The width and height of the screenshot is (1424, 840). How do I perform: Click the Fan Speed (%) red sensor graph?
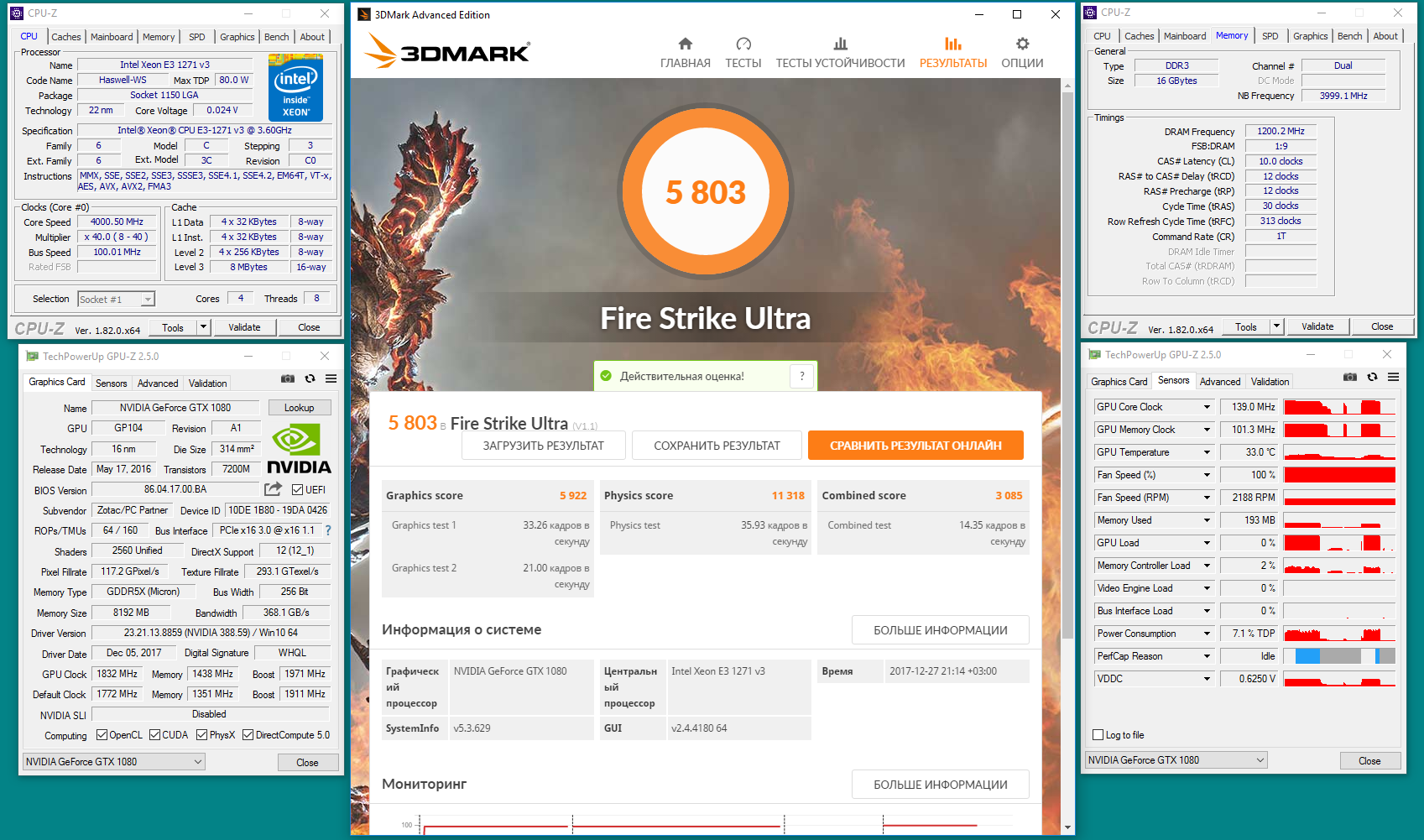1339,475
